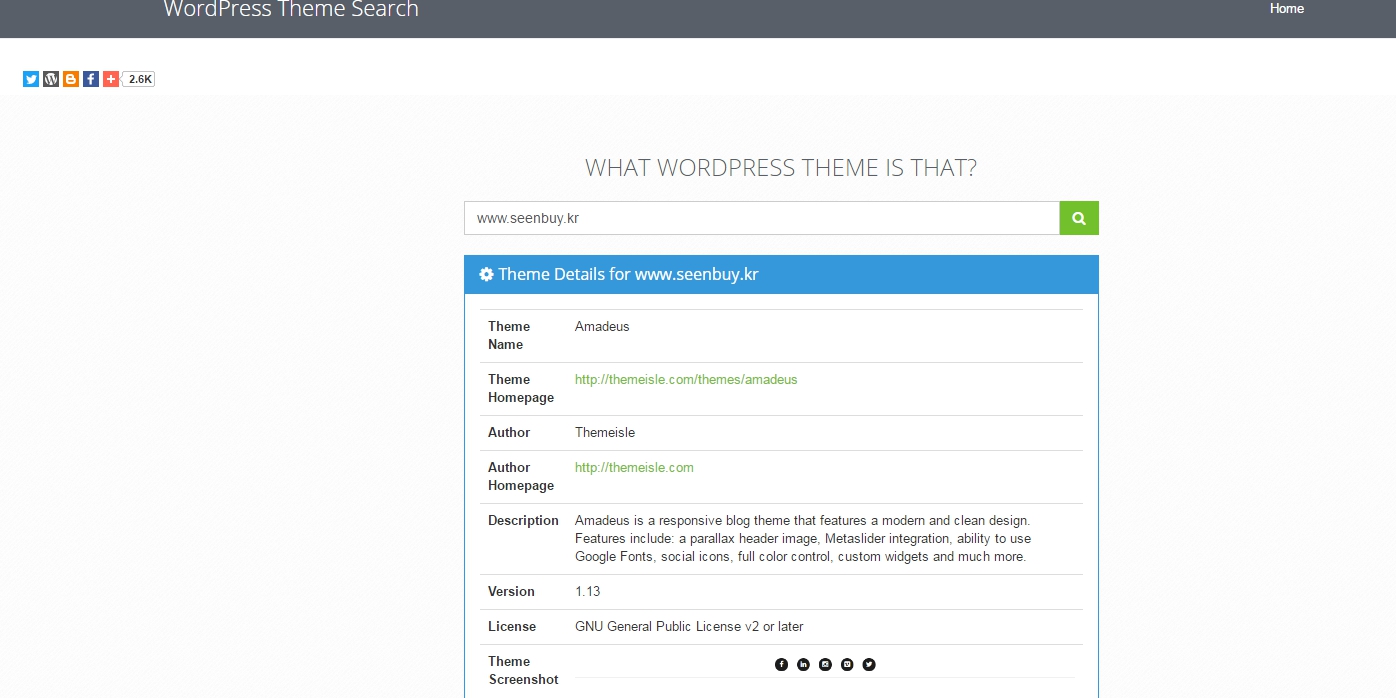Click the LinkedIn icon in the theme screenshot
Image resolution: width=1396 pixels, height=698 pixels.
pyautogui.click(x=803, y=664)
